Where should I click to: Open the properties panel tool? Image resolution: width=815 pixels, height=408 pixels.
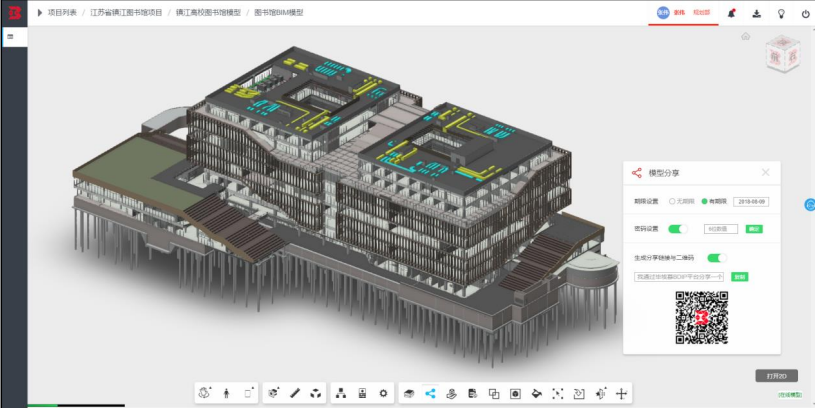coord(362,393)
